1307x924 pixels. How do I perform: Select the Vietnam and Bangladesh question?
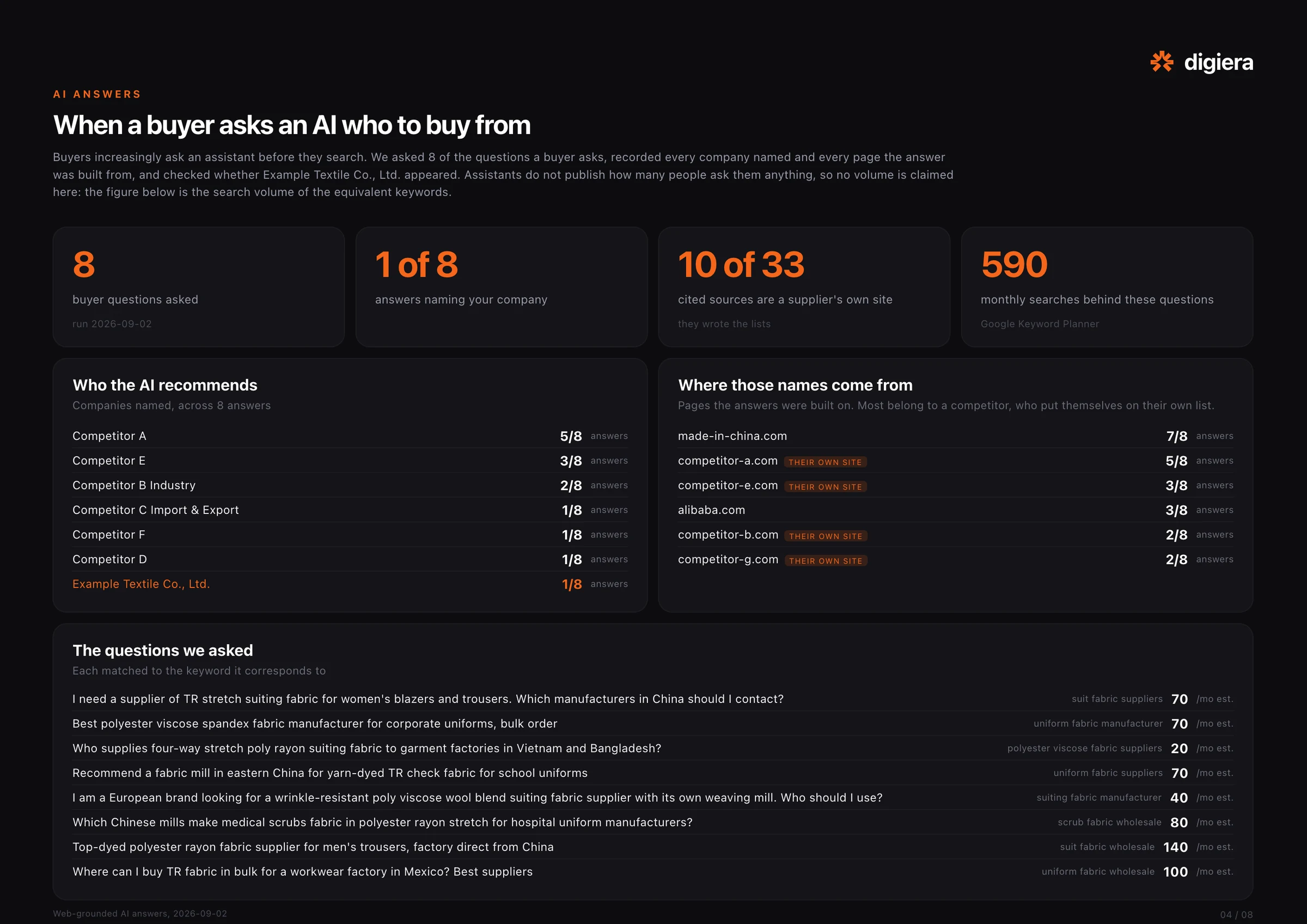tap(367, 748)
